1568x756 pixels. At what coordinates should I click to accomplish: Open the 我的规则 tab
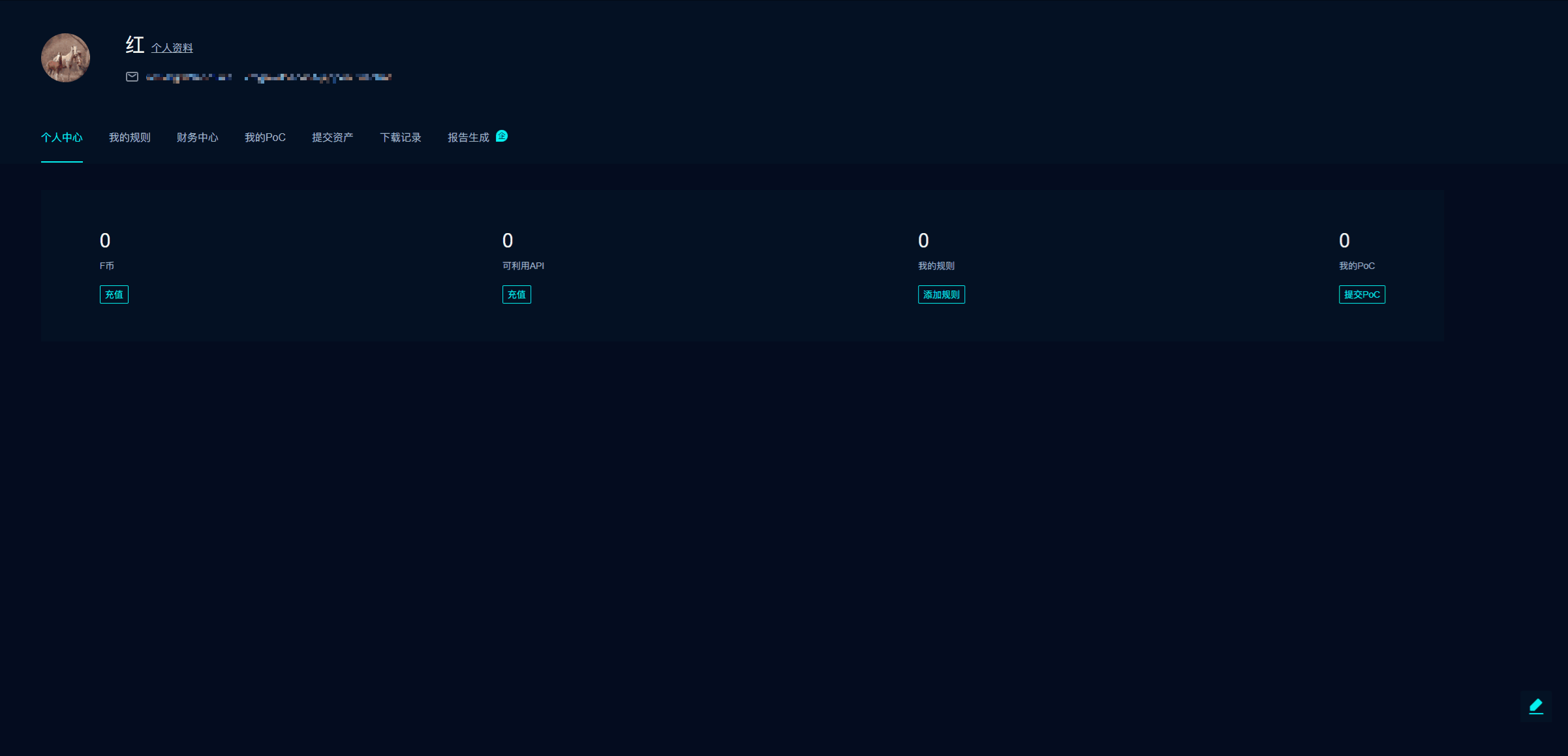point(129,137)
